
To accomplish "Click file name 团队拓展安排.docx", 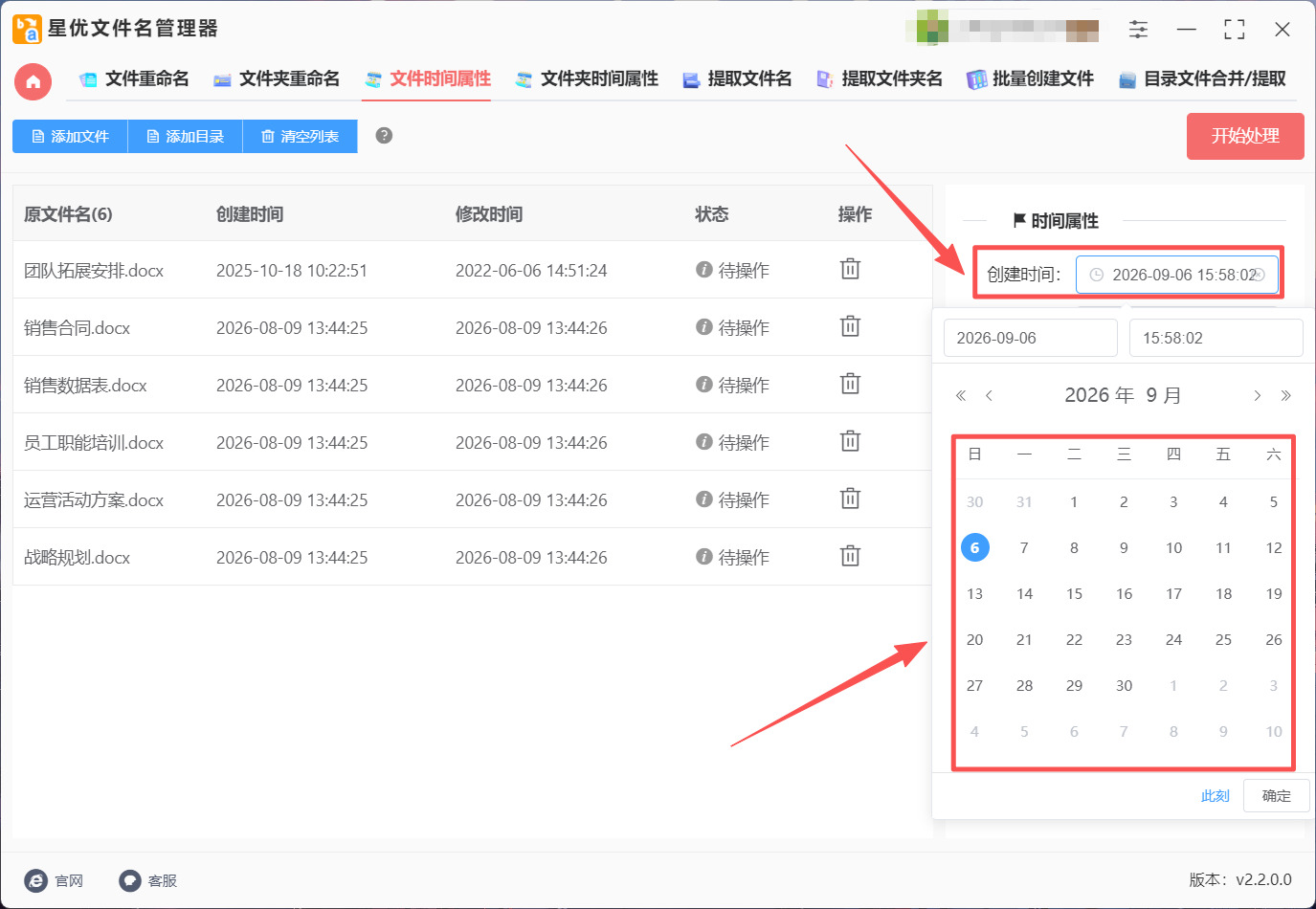I will [94, 271].
